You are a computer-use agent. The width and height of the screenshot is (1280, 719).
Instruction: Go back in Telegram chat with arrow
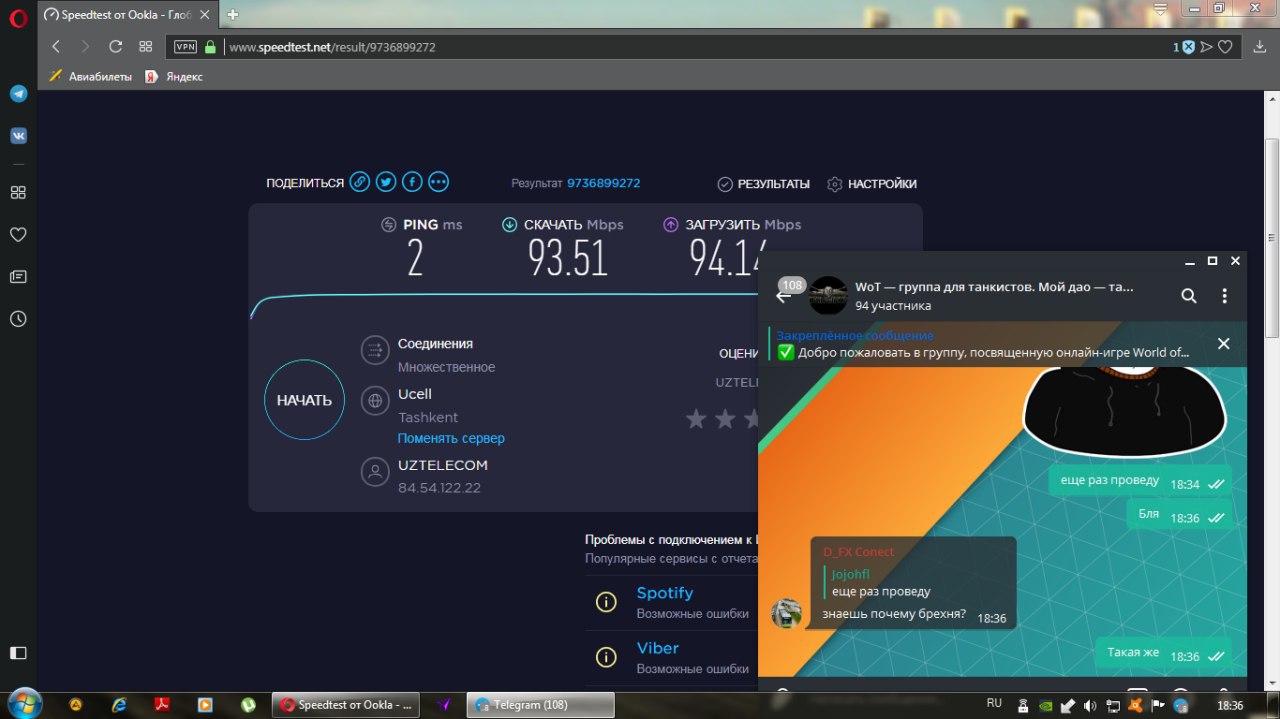(783, 296)
